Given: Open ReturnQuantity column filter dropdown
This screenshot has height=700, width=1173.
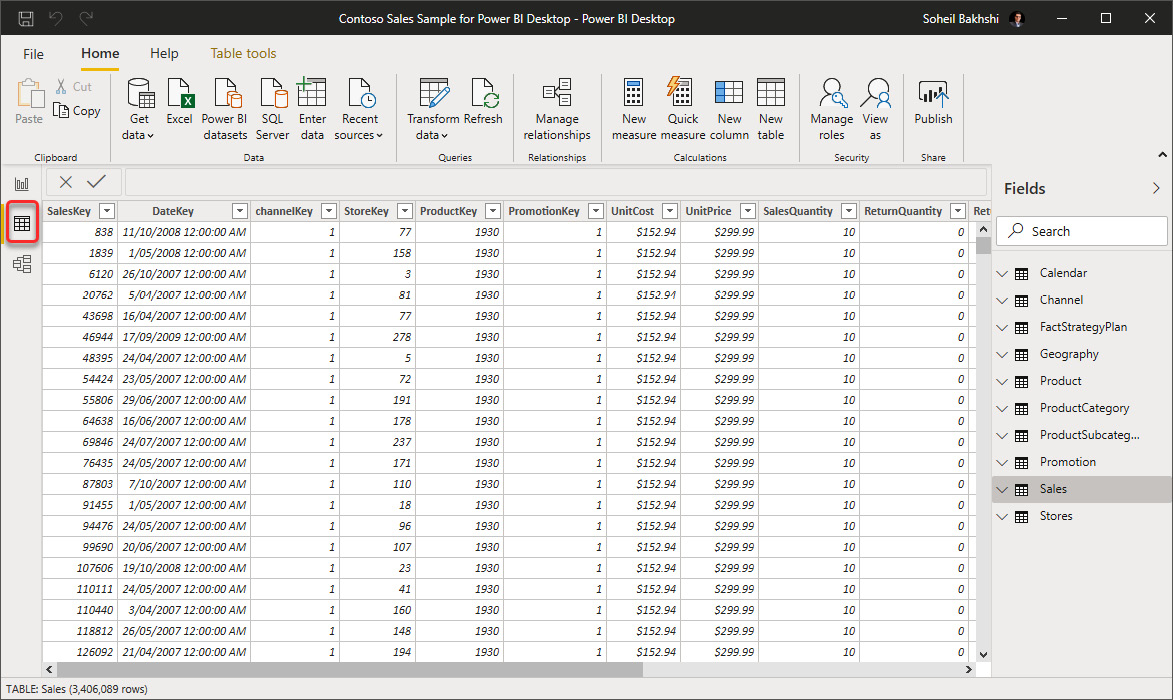Looking at the screenshot, I should pos(958,211).
